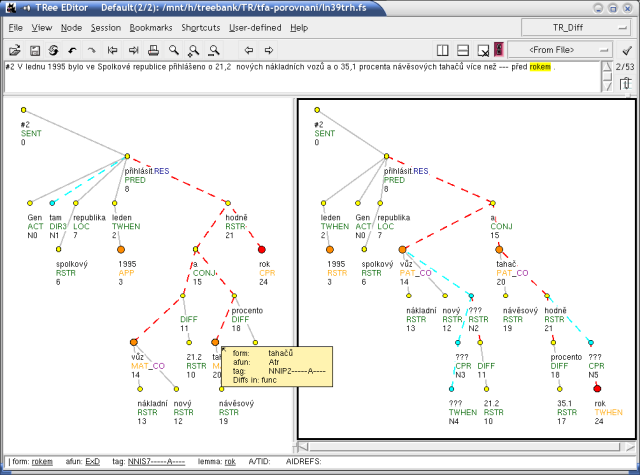Split the view vertically
This screenshot has width=640, height=475.
coord(442,50)
